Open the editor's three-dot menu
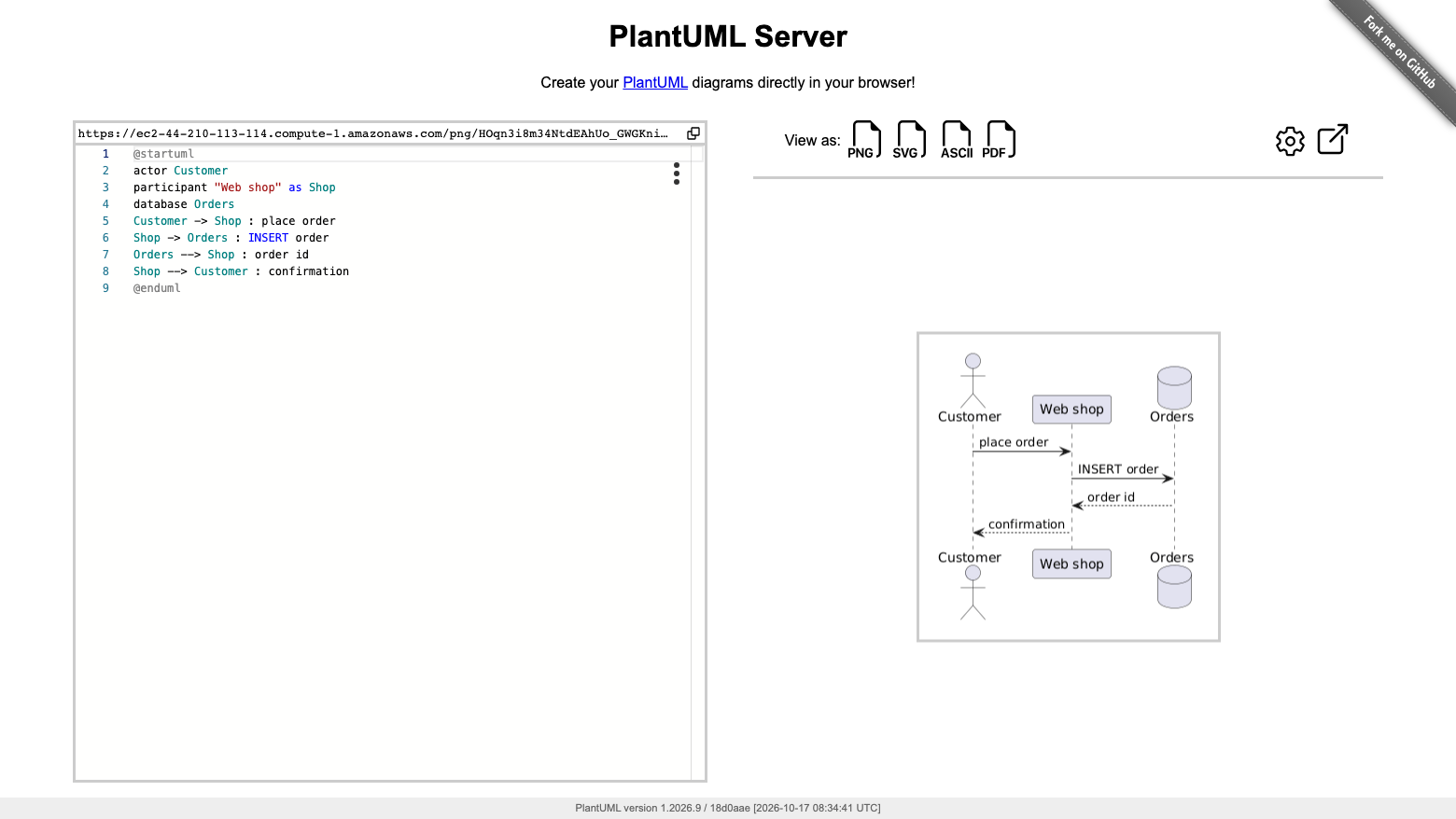Image resolution: width=1456 pixels, height=819 pixels. pos(677,174)
